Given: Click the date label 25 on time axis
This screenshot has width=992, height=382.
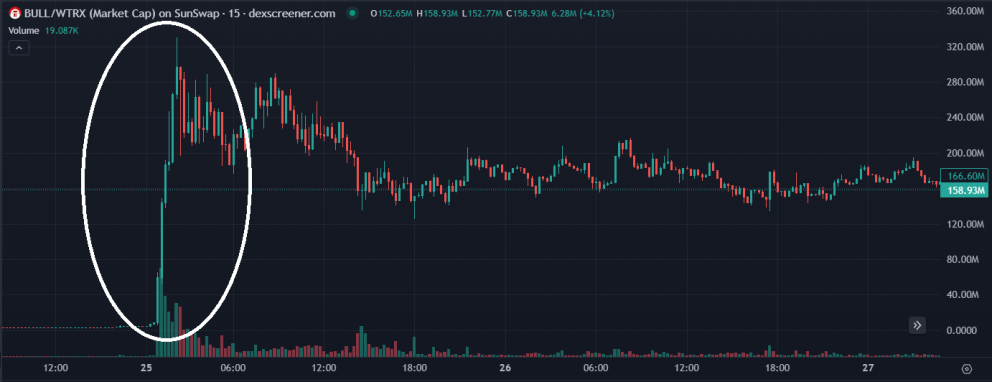Looking at the screenshot, I should [x=147, y=368].
